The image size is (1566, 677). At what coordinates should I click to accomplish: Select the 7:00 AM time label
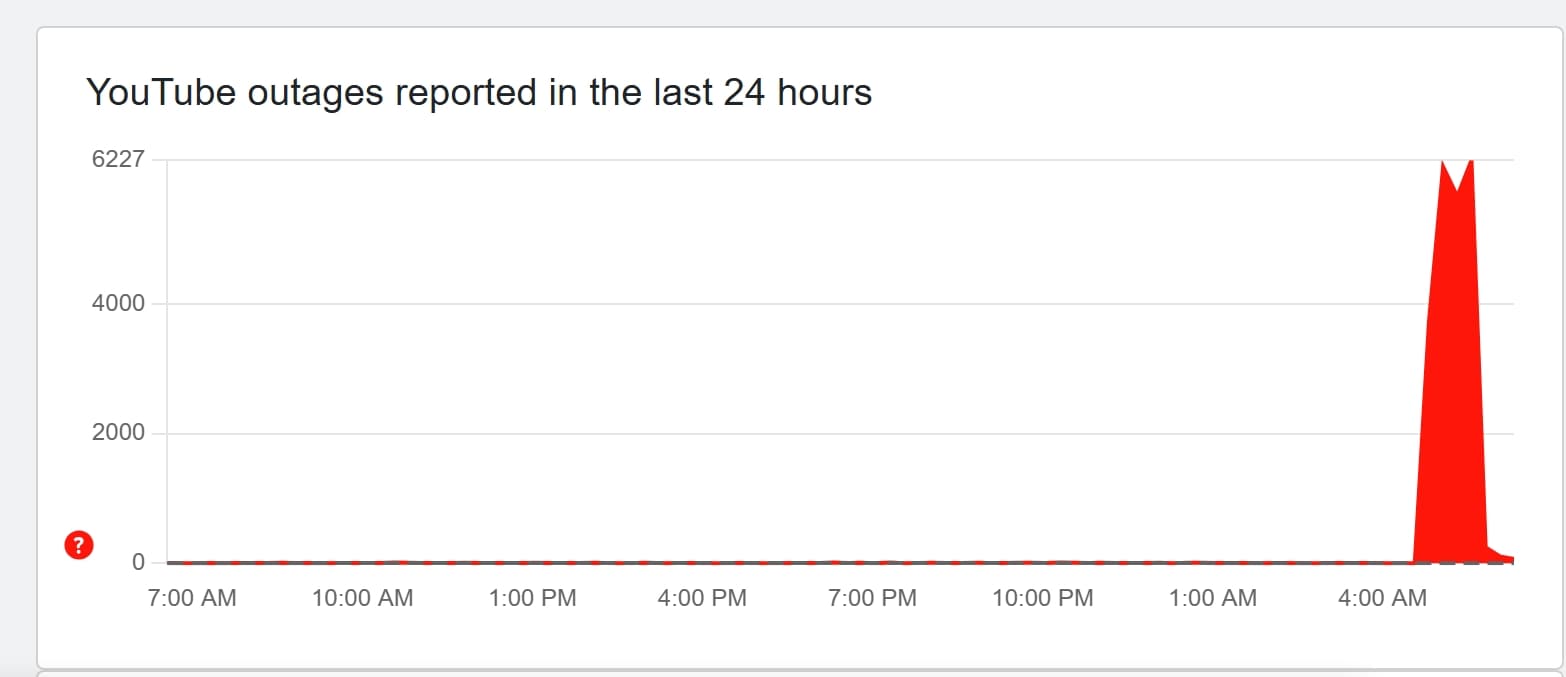[x=192, y=598]
